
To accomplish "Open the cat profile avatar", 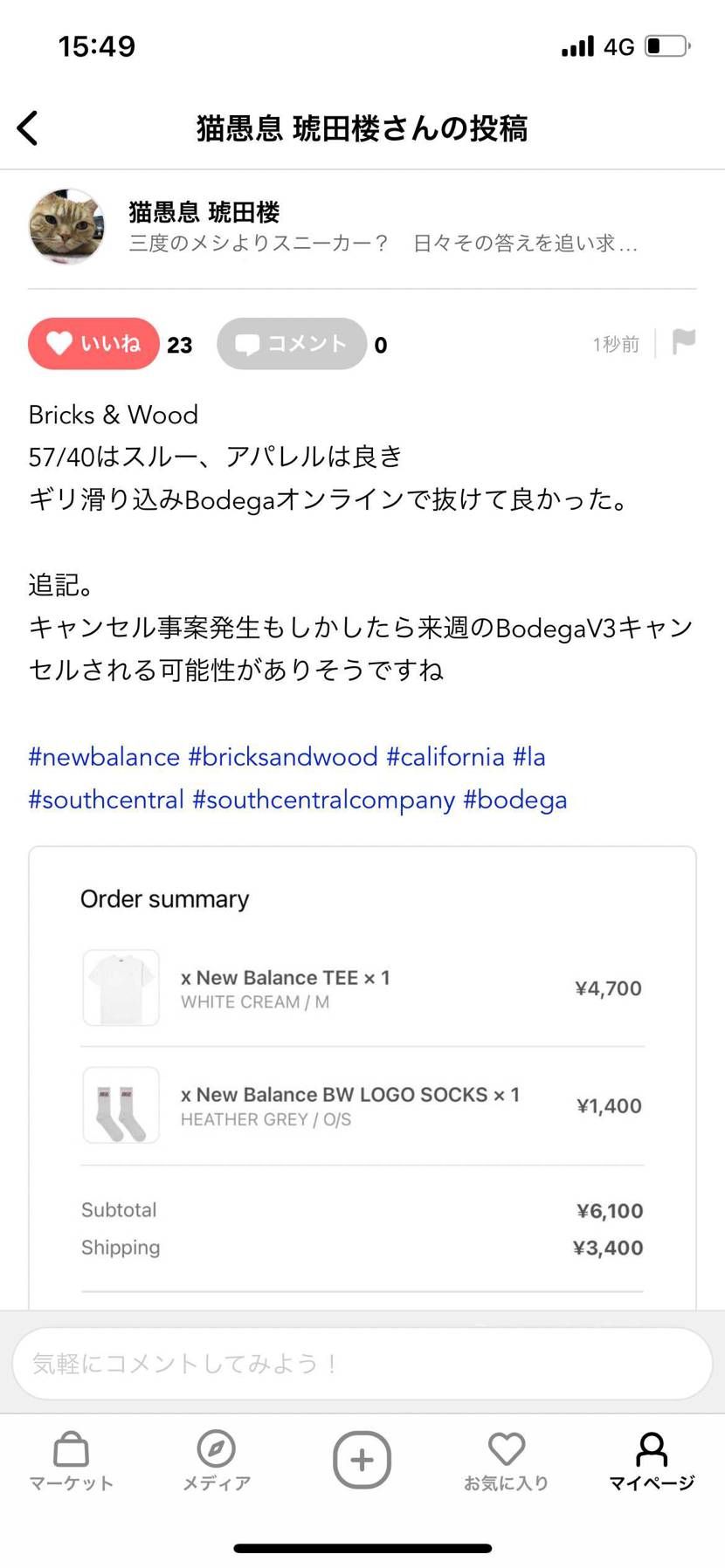I will pyautogui.click(x=66, y=226).
